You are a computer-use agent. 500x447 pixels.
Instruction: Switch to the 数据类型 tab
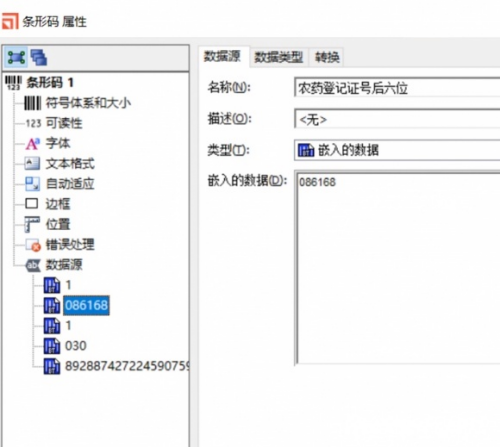click(x=279, y=57)
